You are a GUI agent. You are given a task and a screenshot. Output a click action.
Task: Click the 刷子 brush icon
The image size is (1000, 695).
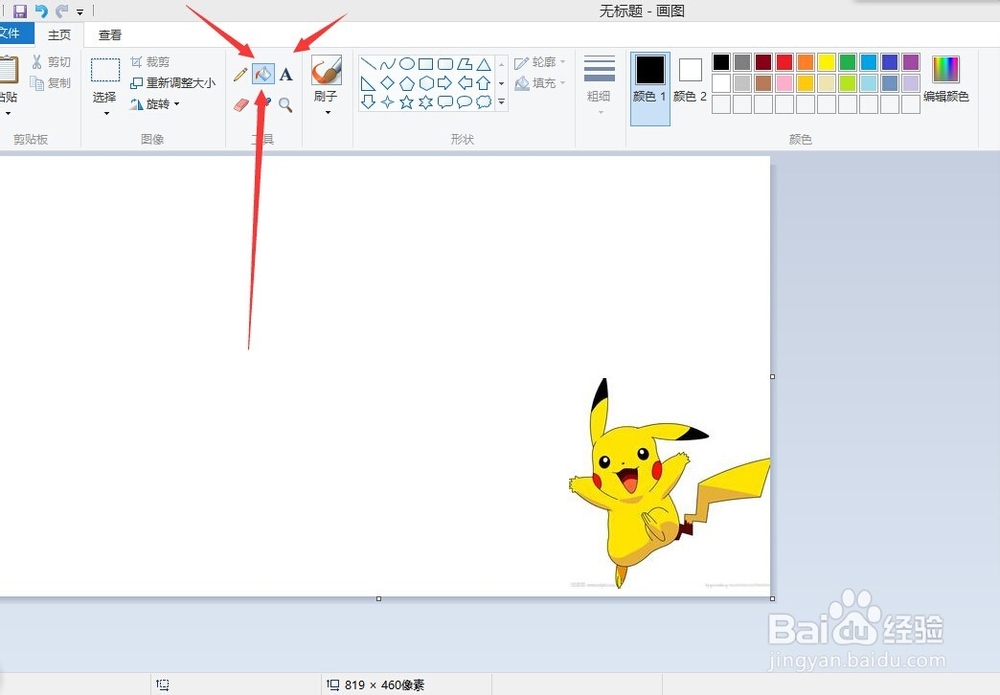[327, 70]
